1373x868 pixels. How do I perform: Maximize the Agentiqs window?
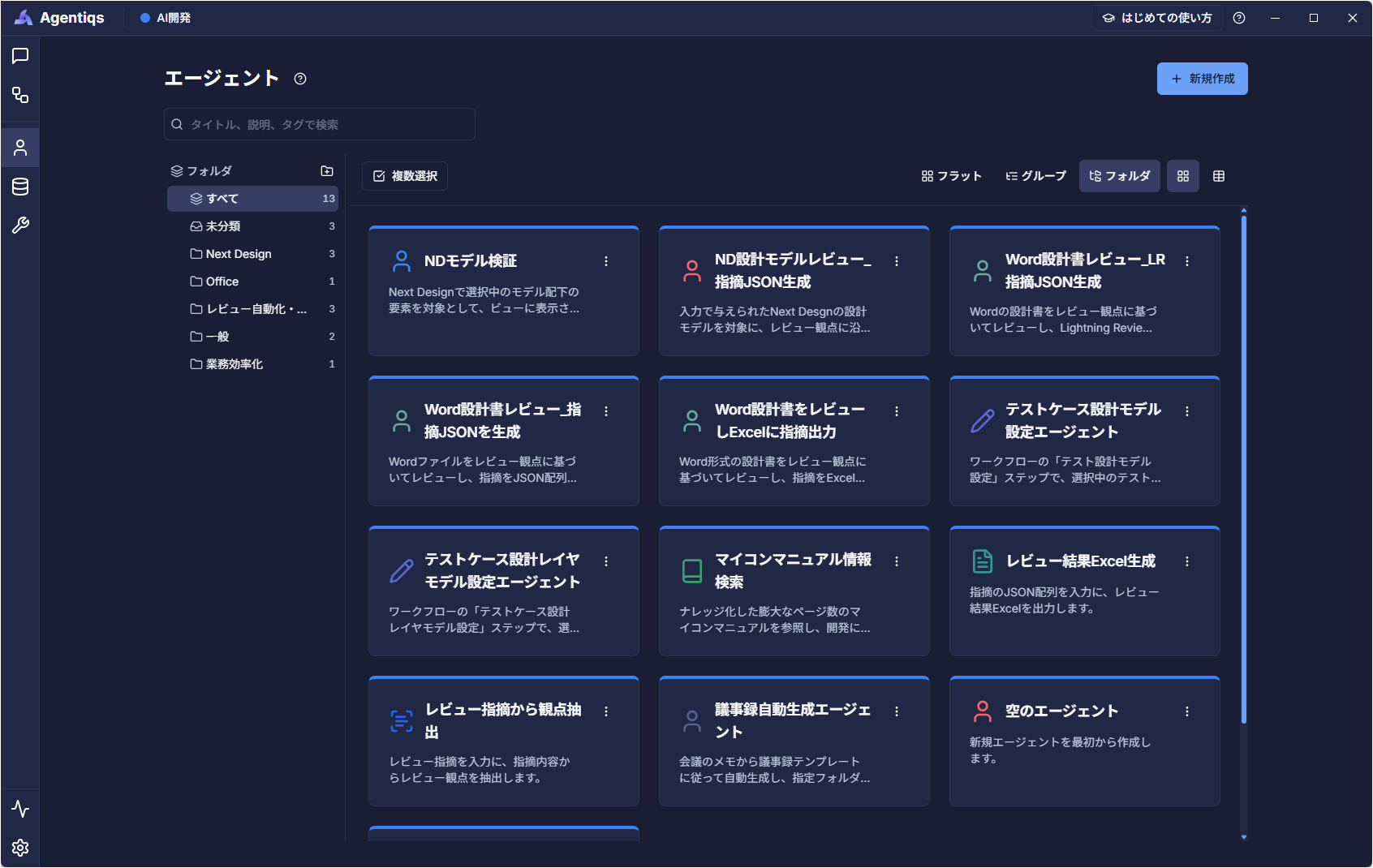pos(1314,18)
